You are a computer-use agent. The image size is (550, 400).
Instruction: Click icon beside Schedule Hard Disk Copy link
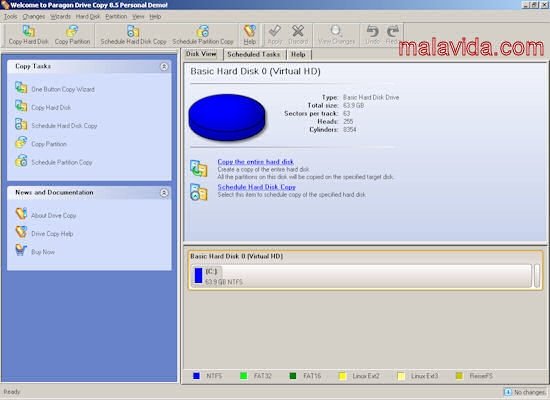click(199, 192)
